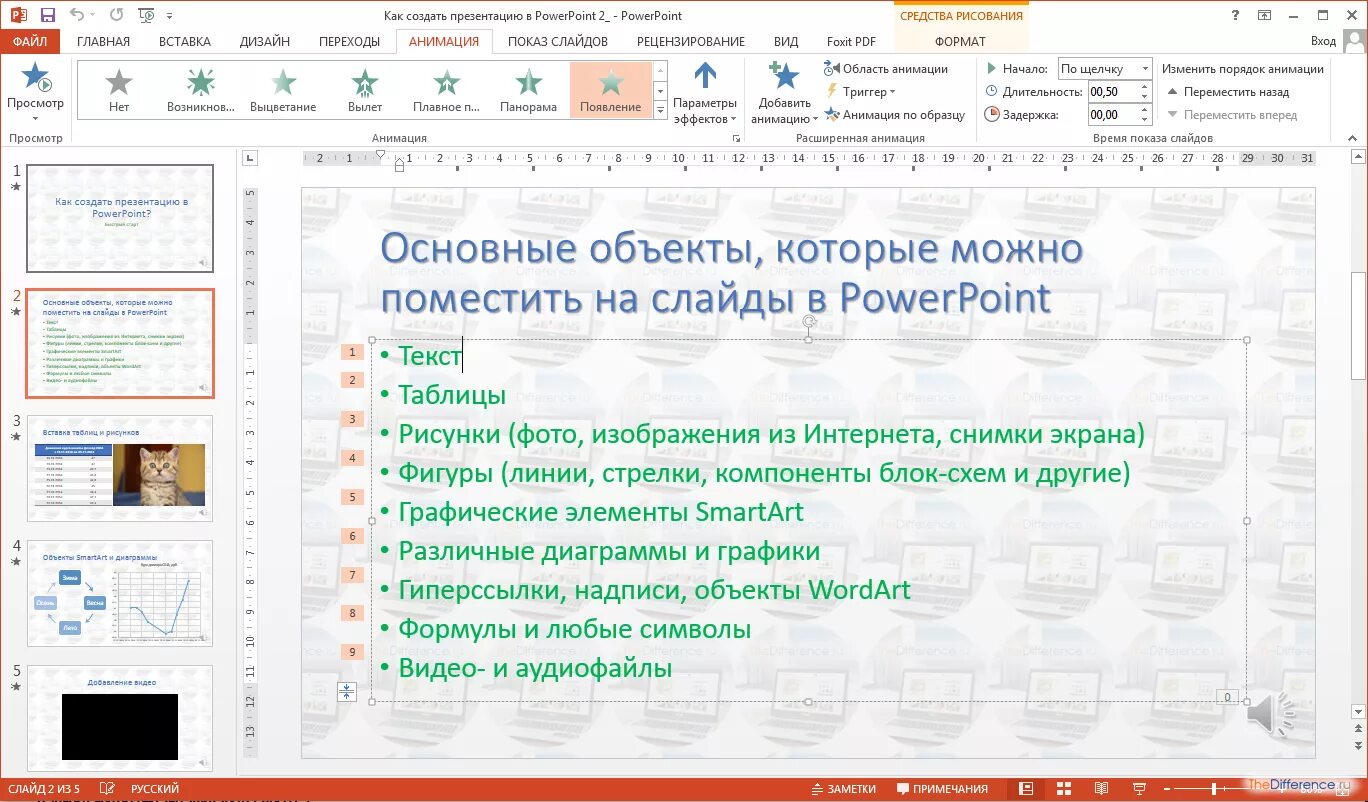Open Ribbon Display Options icon
Image resolution: width=1368 pixels, height=802 pixels.
pyautogui.click(x=1265, y=15)
